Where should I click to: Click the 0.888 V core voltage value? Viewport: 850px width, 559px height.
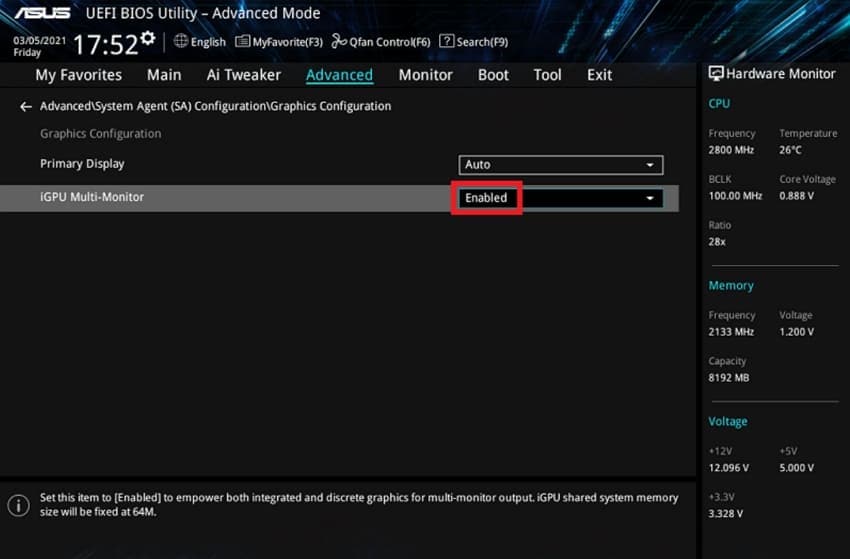pos(796,196)
